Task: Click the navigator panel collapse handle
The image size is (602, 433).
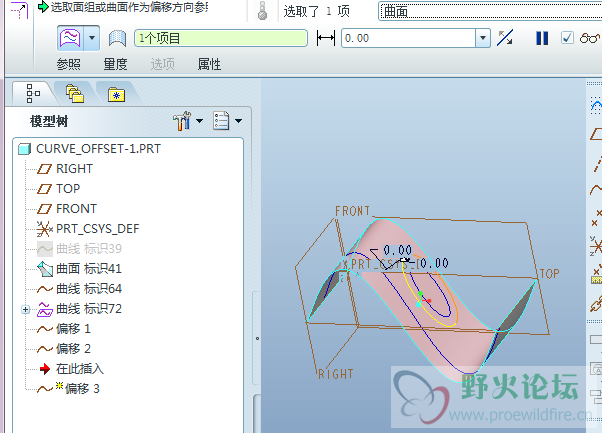Action: click(257, 338)
